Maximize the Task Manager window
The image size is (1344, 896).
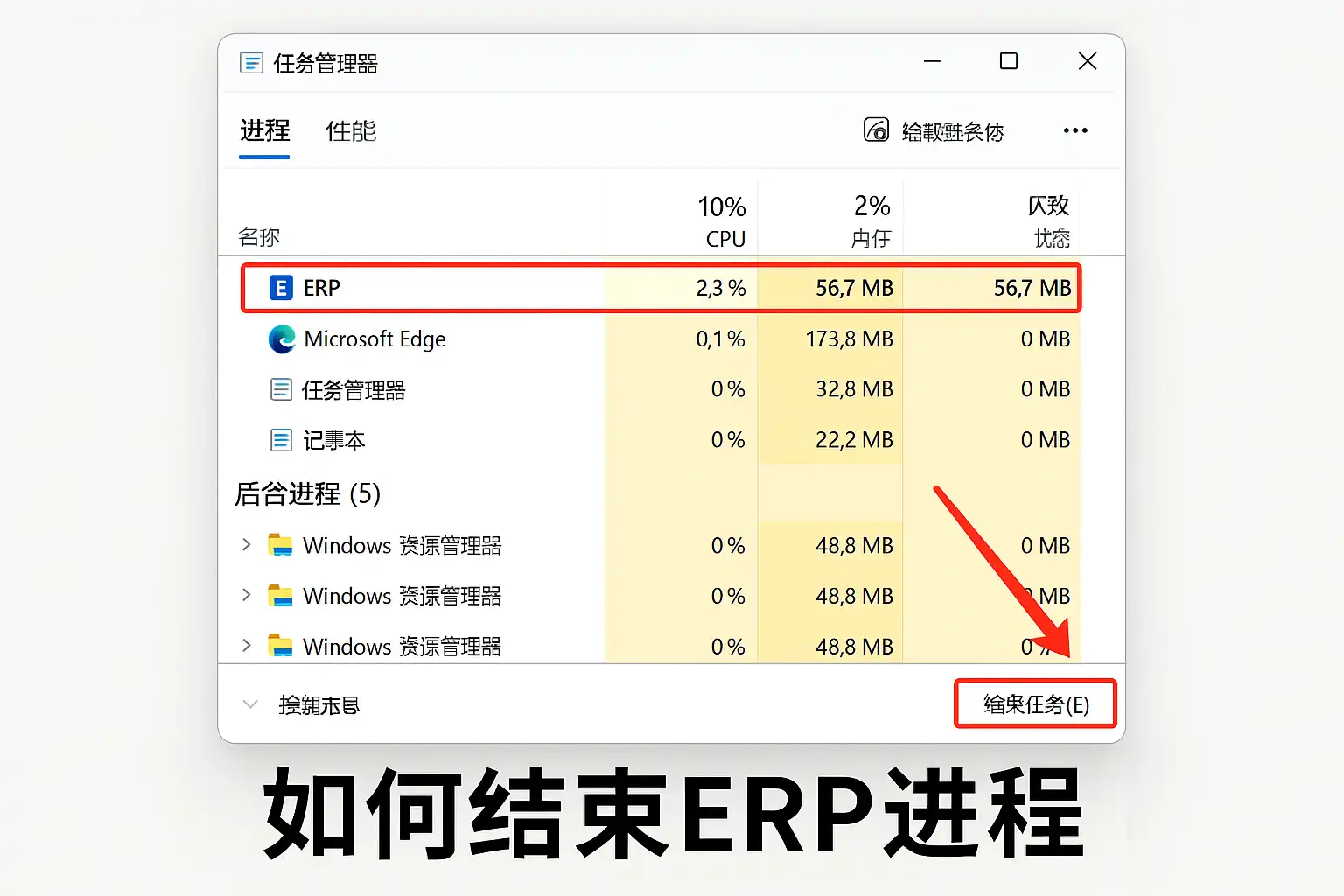tap(1009, 61)
